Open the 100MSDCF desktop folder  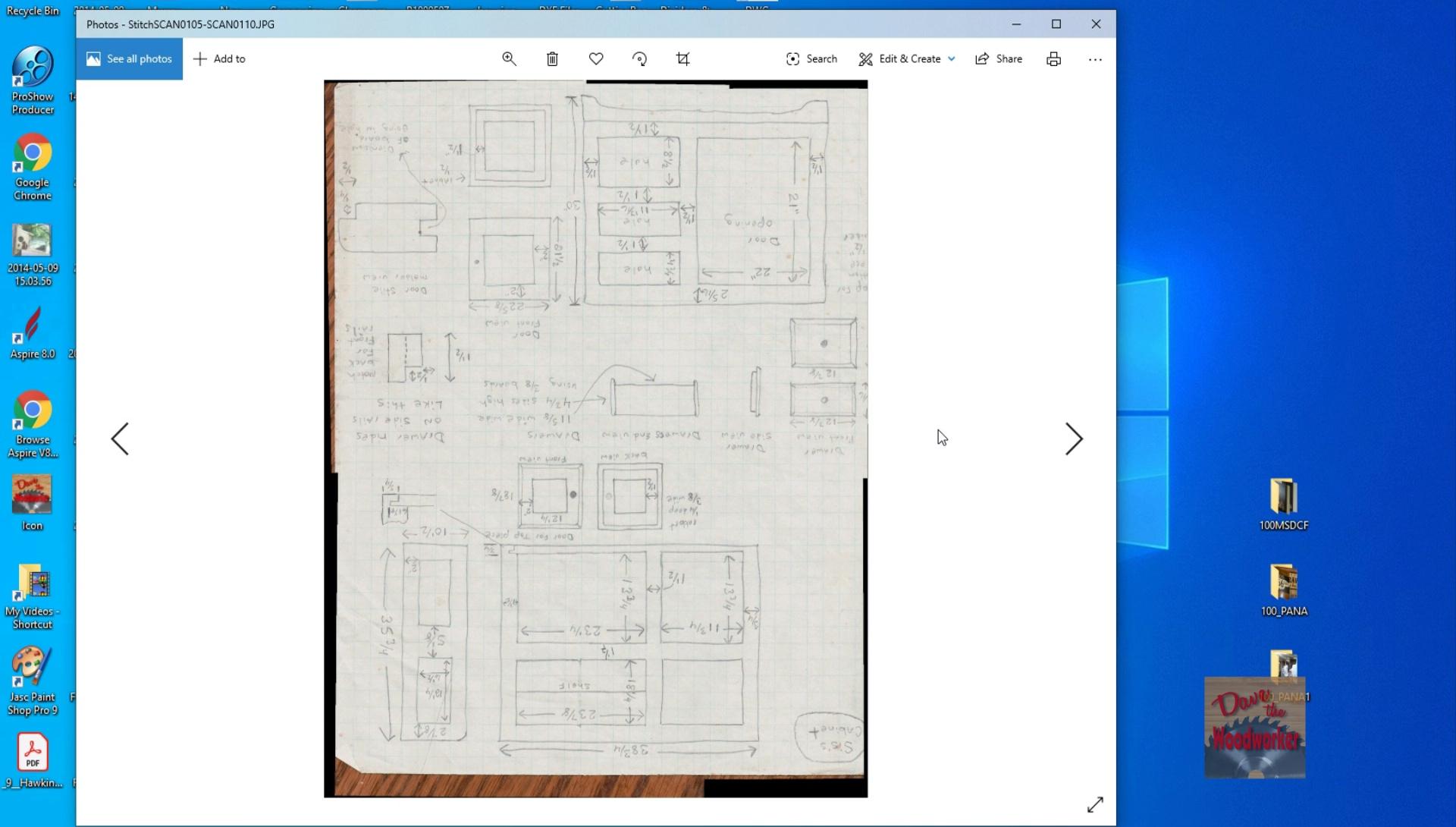tap(1283, 504)
